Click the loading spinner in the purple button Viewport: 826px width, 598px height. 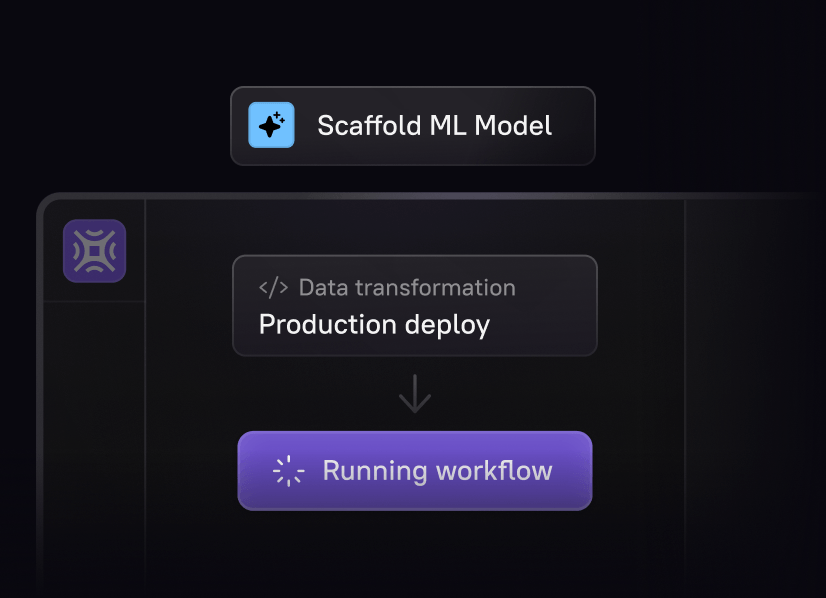288,470
